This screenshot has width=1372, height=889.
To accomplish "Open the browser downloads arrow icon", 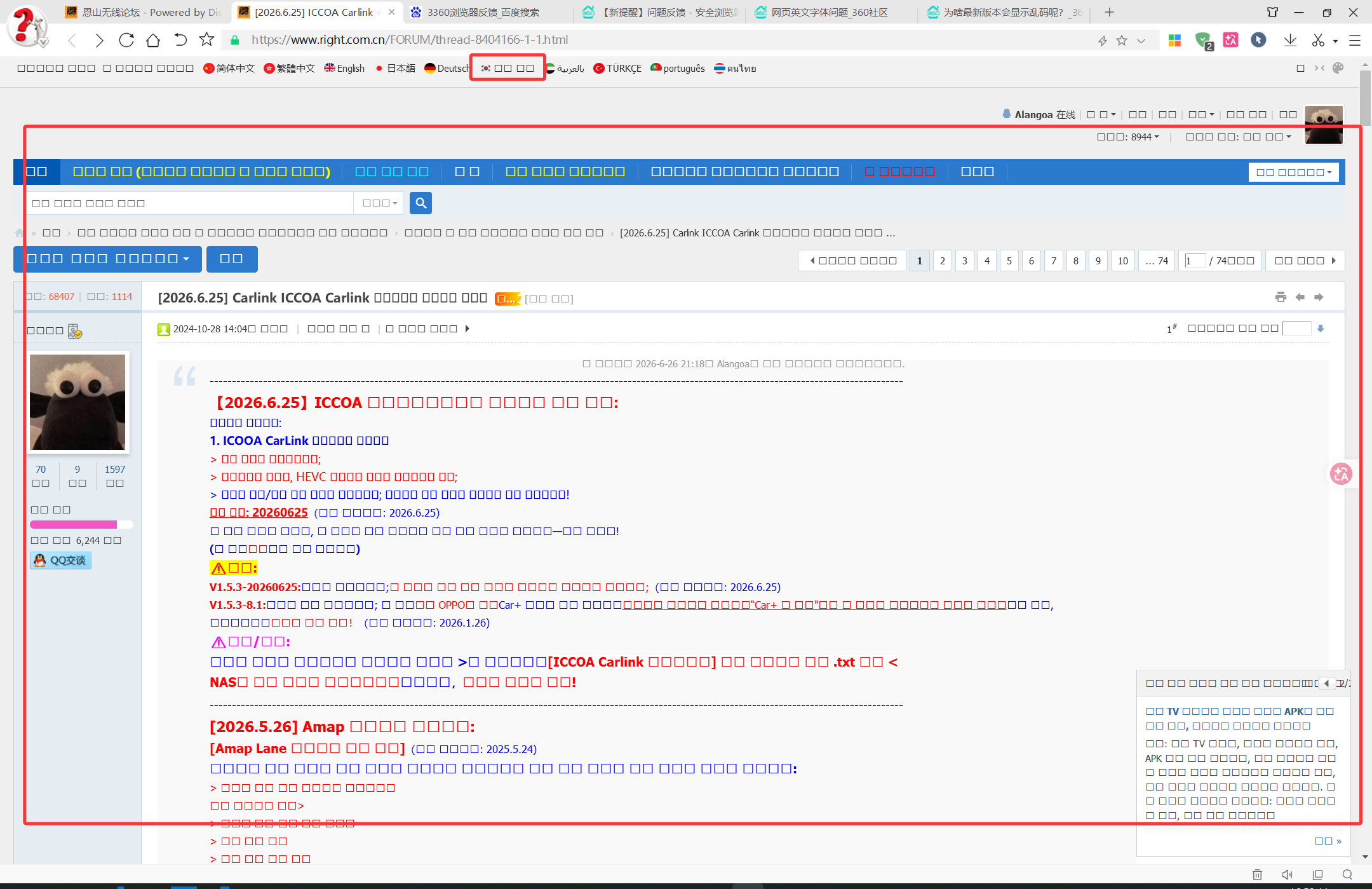I will pos(1290,40).
